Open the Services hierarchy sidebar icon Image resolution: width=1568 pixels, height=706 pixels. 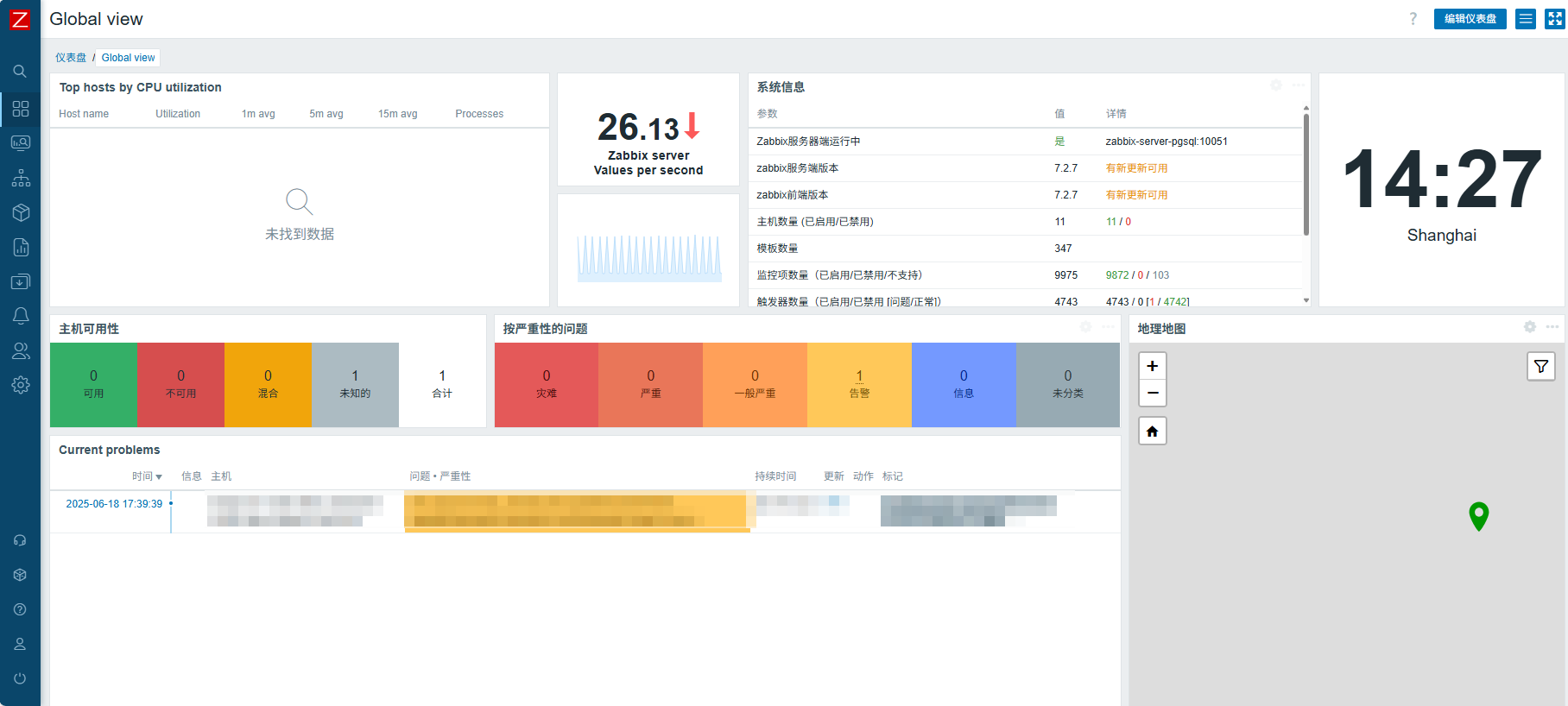(21, 178)
